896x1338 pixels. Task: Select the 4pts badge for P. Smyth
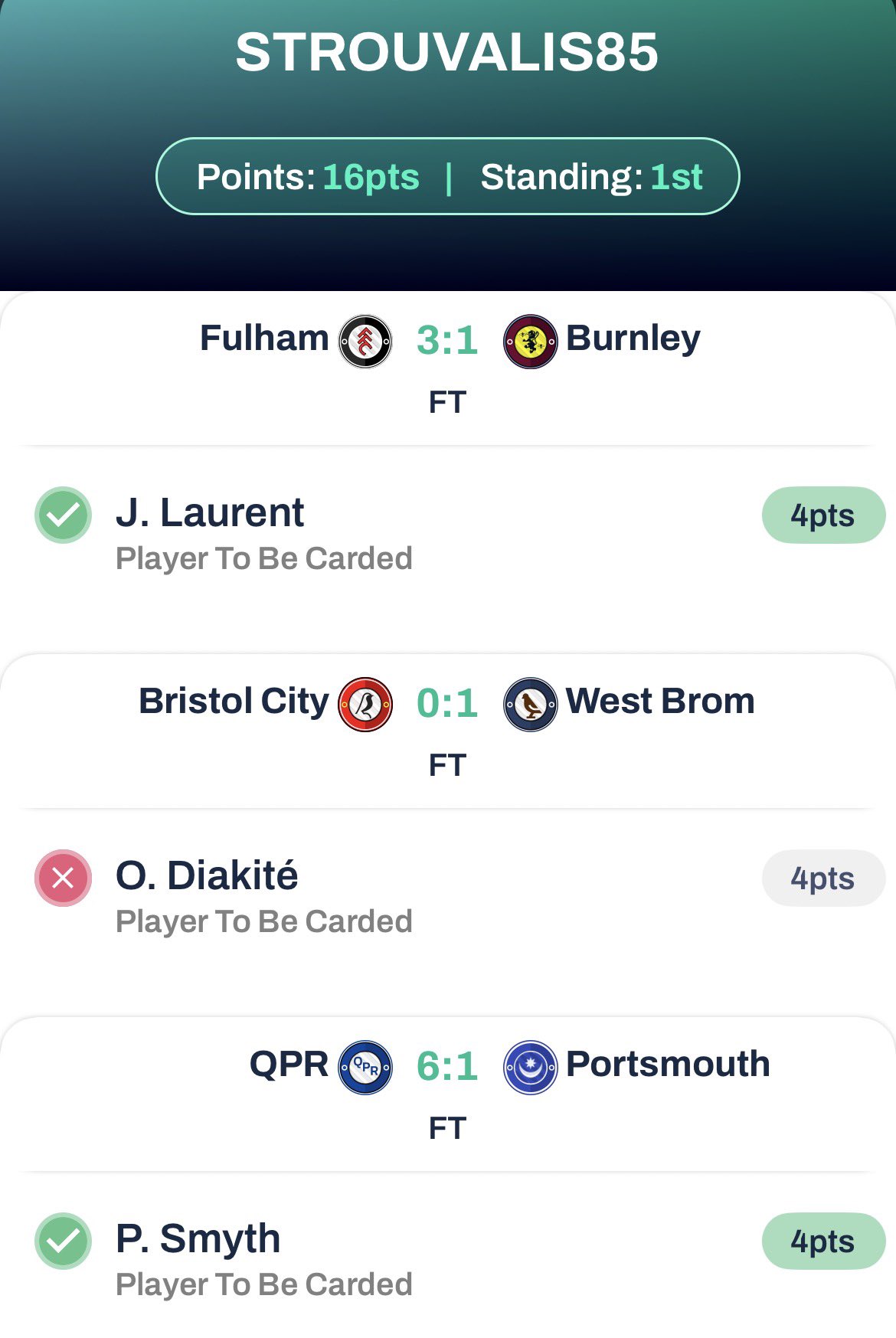822,1241
